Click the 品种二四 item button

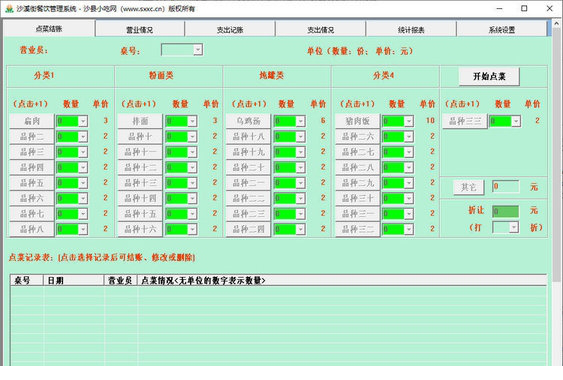click(248, 229)
